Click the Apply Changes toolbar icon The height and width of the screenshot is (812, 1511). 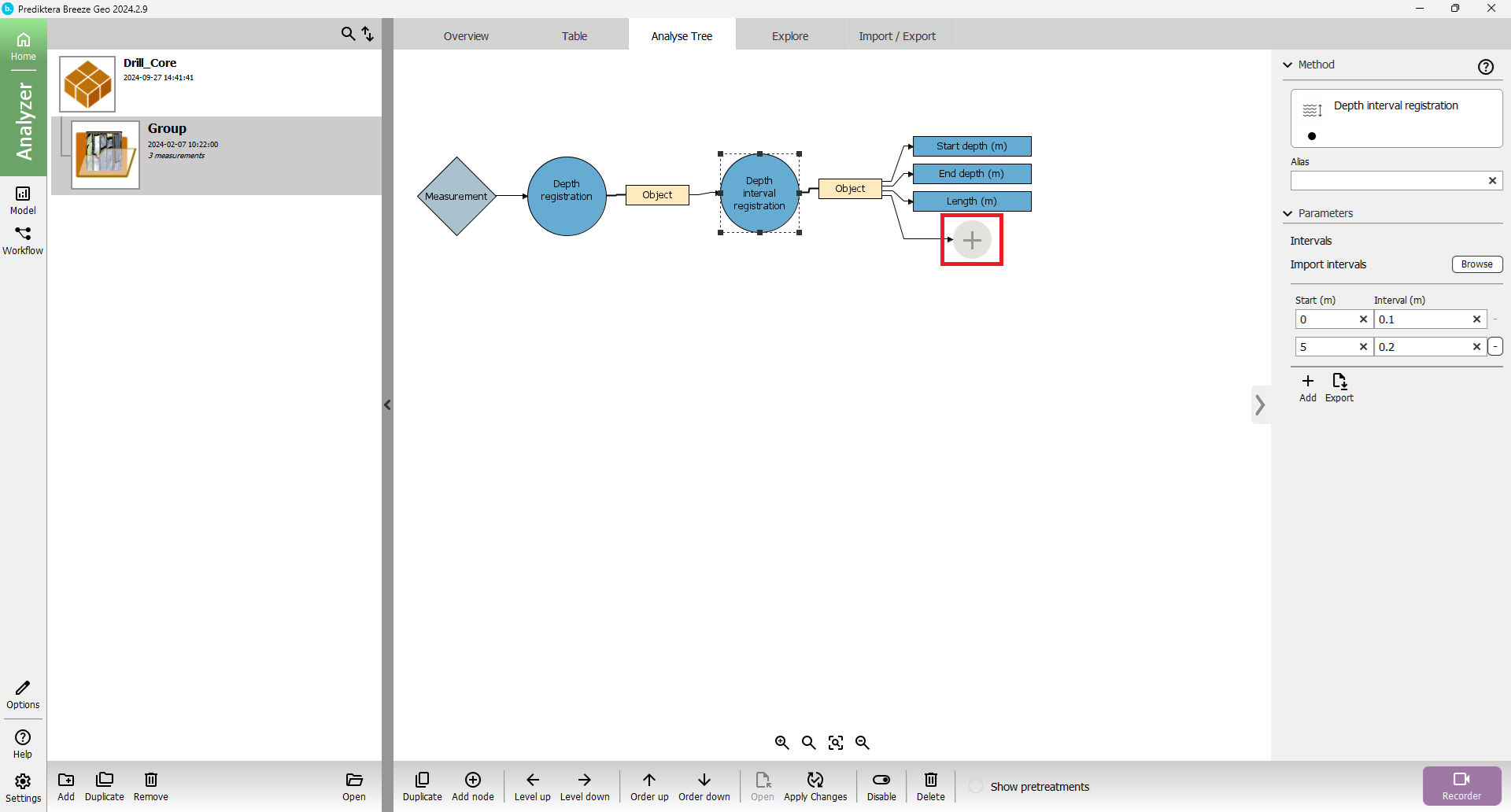click(815, 780)
